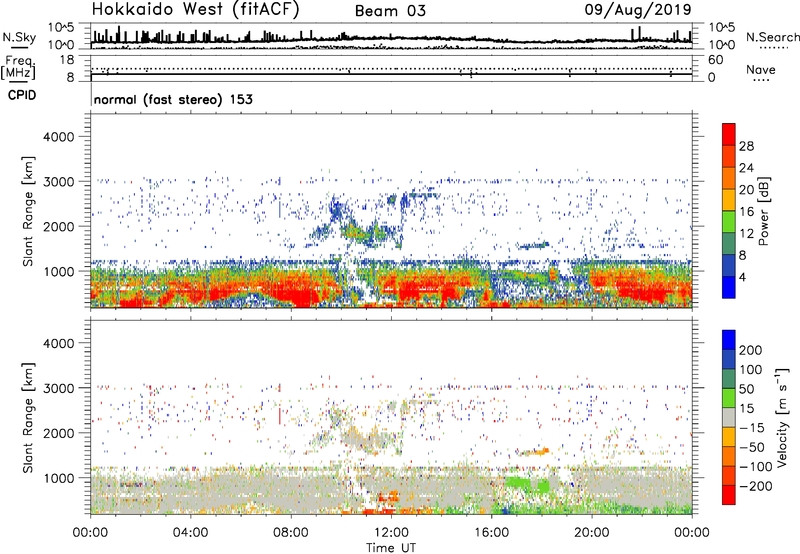800x554 pixels.
Task: Click the 'Time UT' axis title
Action: (x=391, y=548)
